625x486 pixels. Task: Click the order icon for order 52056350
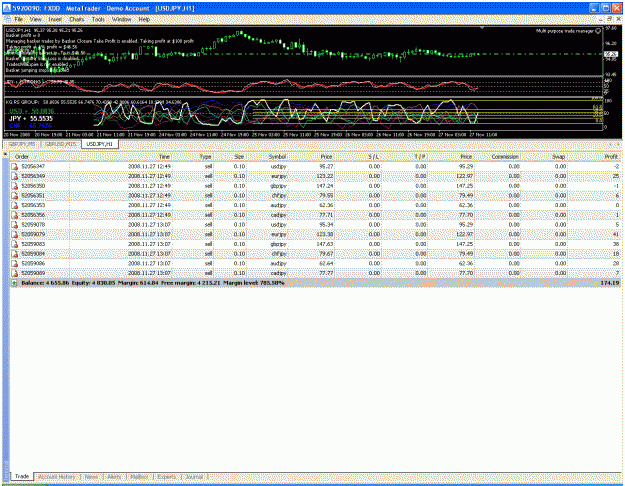(14, 186)
